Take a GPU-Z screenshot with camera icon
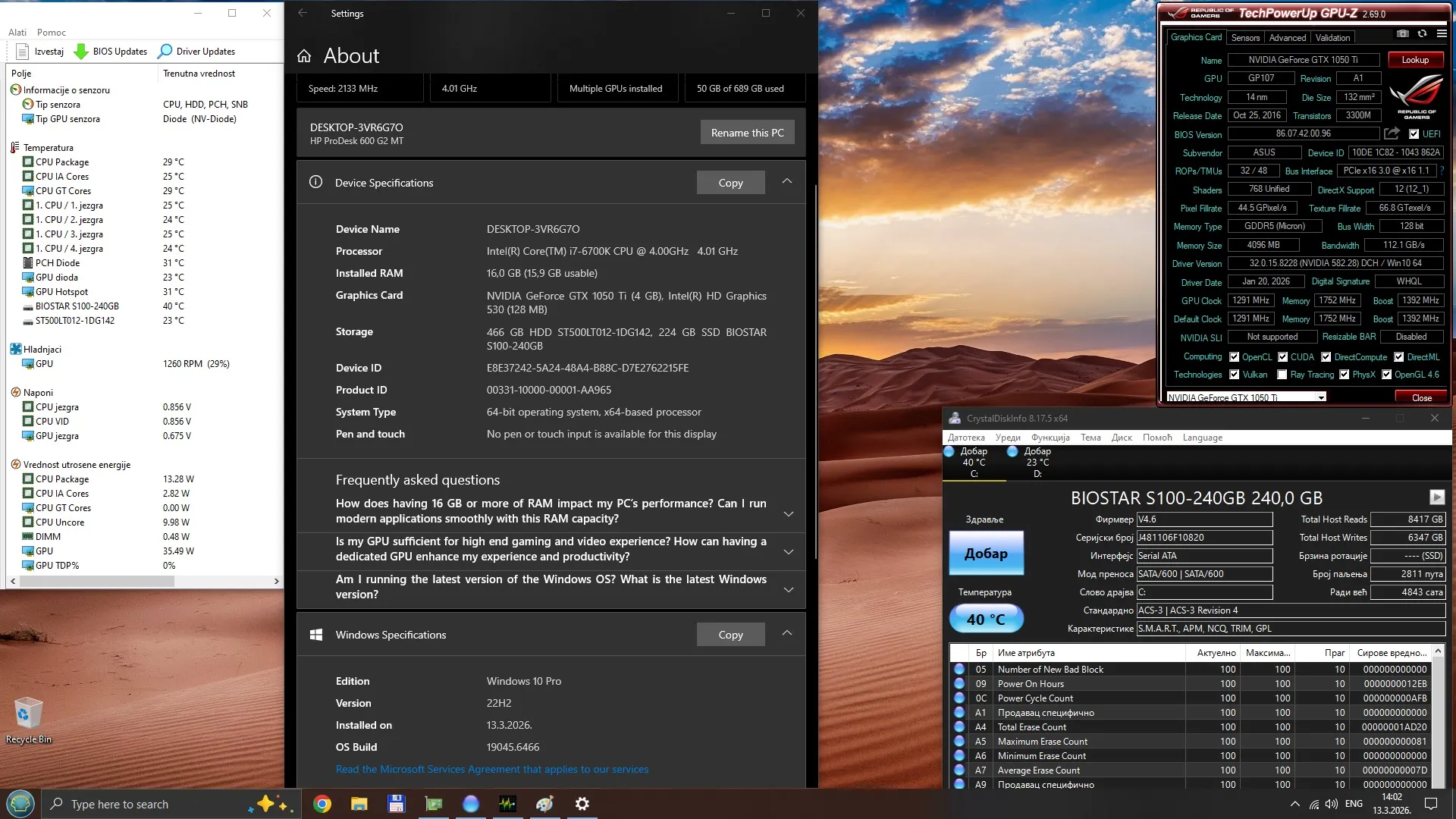Screen dimensions: 1456x819 point(1403,34)
